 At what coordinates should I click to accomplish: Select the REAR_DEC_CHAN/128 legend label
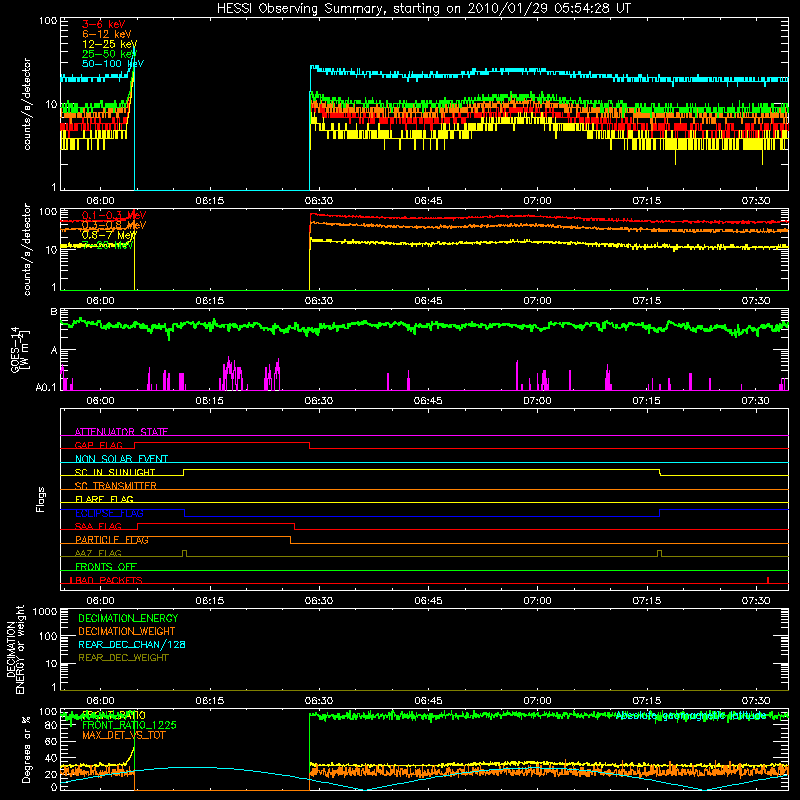132,644
